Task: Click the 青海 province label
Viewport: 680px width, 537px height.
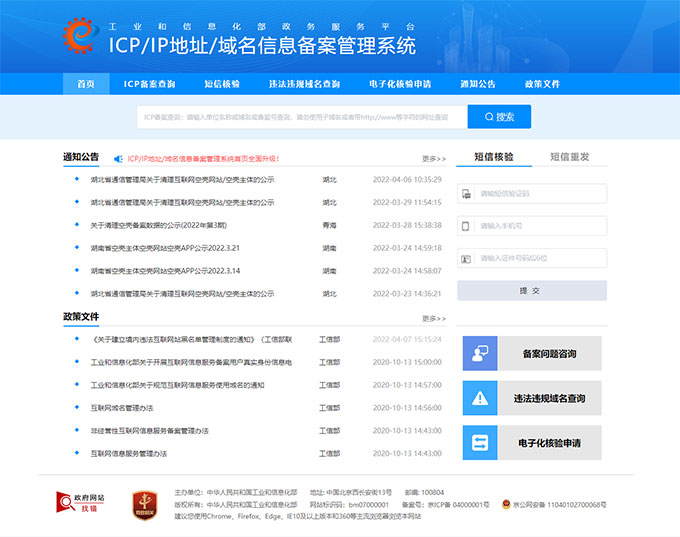Action: click(329, 225)
